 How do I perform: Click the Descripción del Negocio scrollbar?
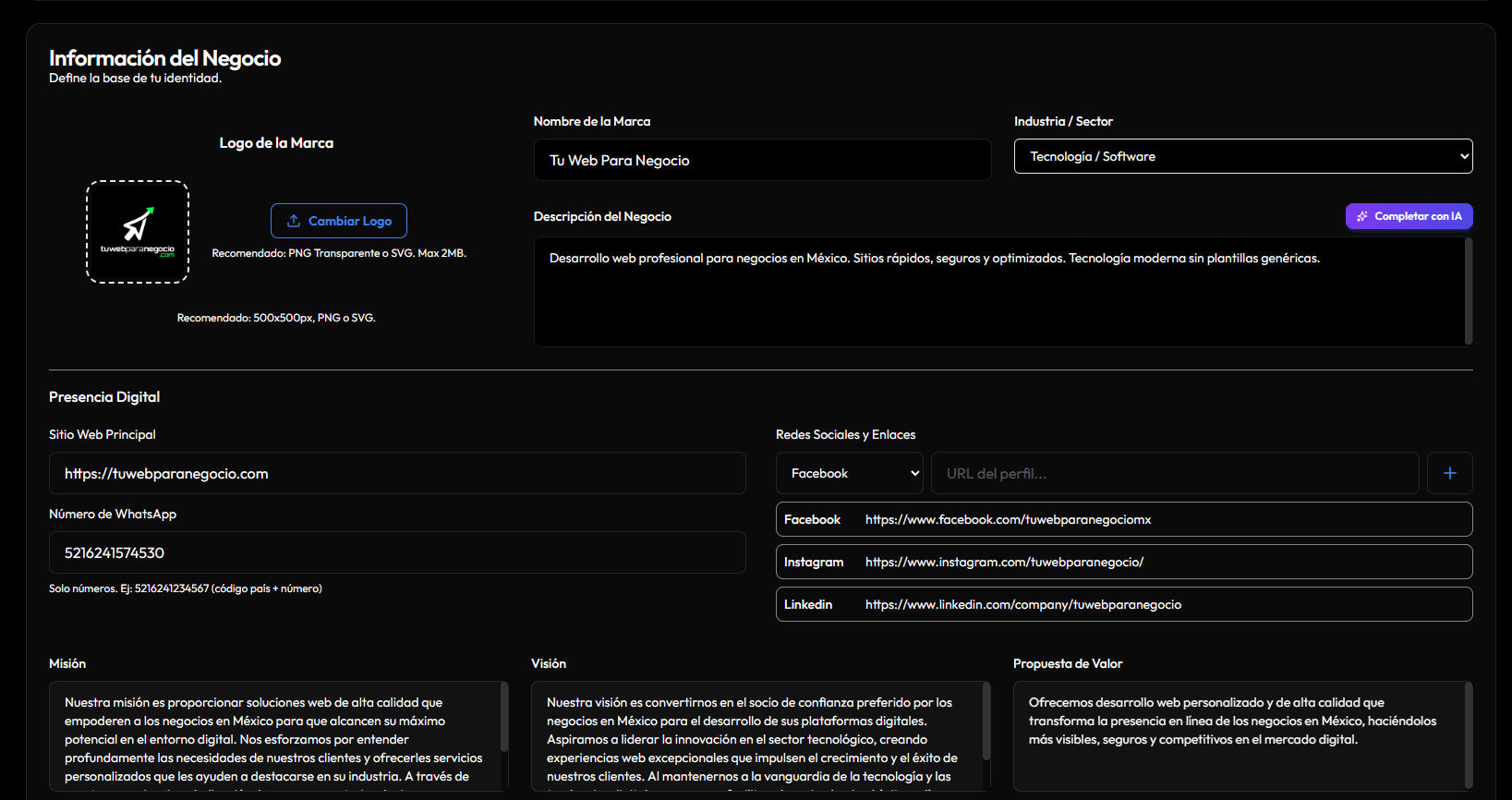1469,291
